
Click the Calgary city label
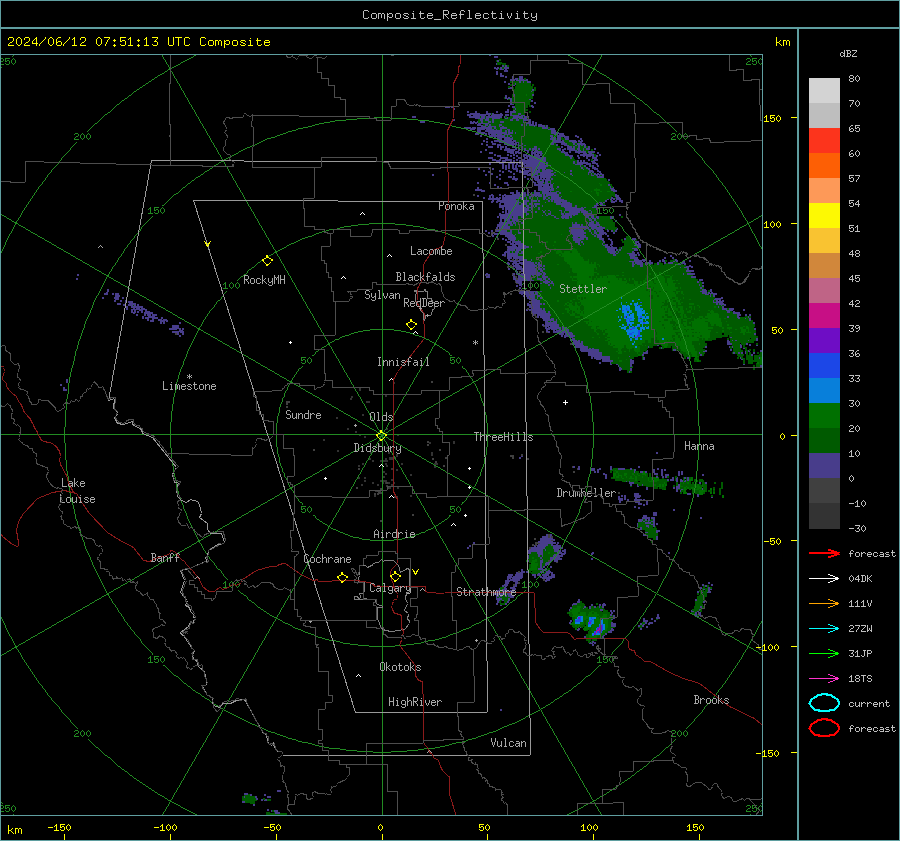(x=390, y=588)
